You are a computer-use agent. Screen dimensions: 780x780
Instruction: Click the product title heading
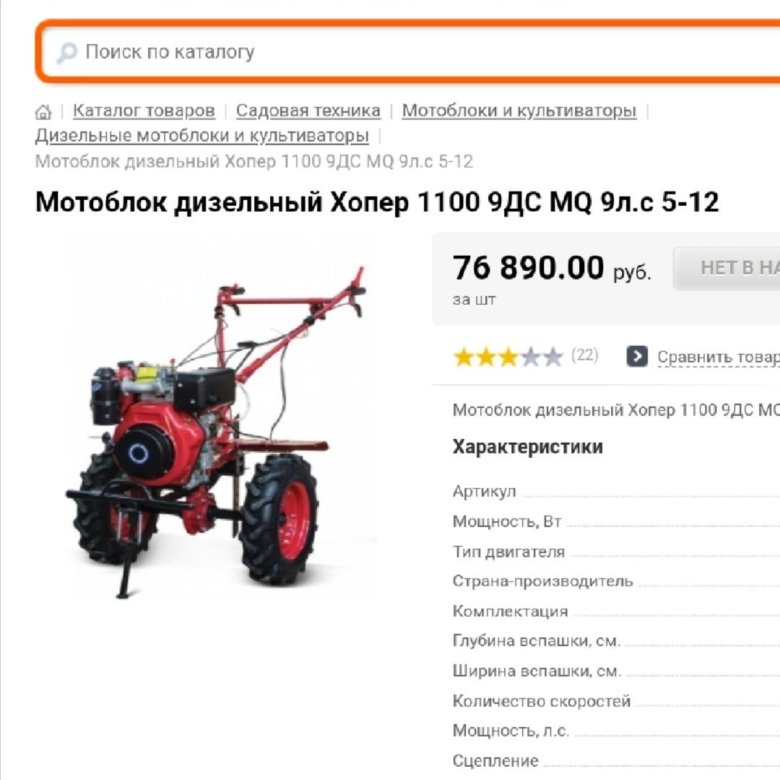[377, 202]
